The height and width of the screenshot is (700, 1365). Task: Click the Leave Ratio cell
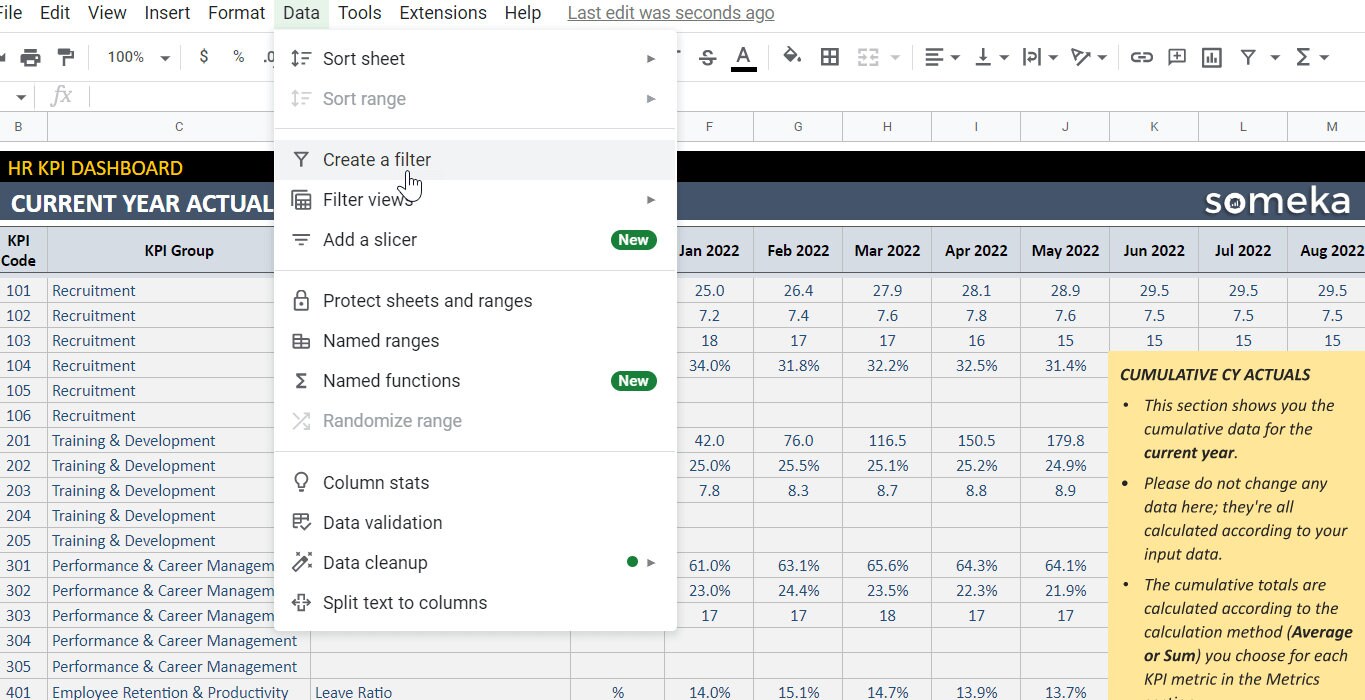point(440,691)
